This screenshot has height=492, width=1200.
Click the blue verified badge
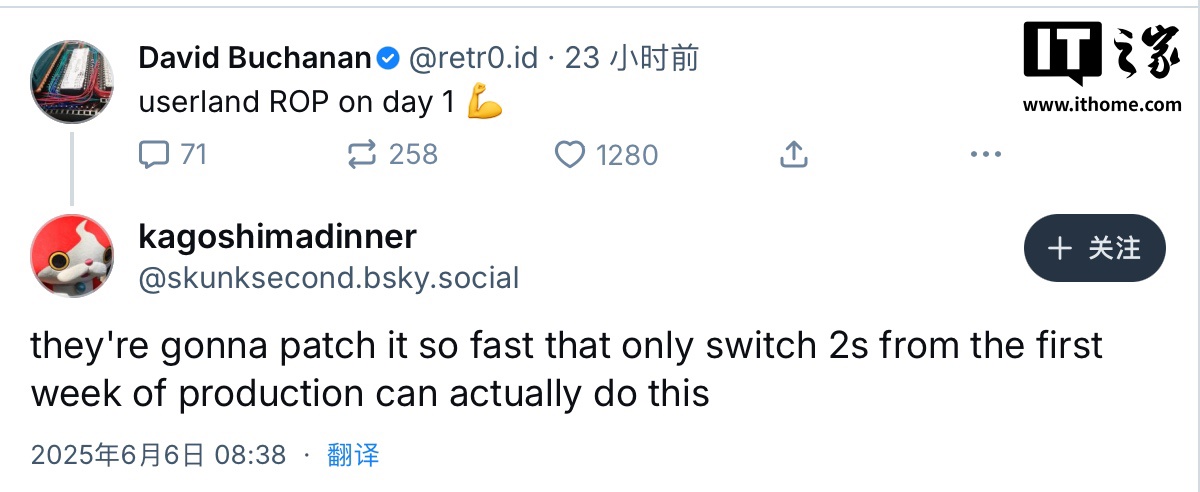pos(387,60)
